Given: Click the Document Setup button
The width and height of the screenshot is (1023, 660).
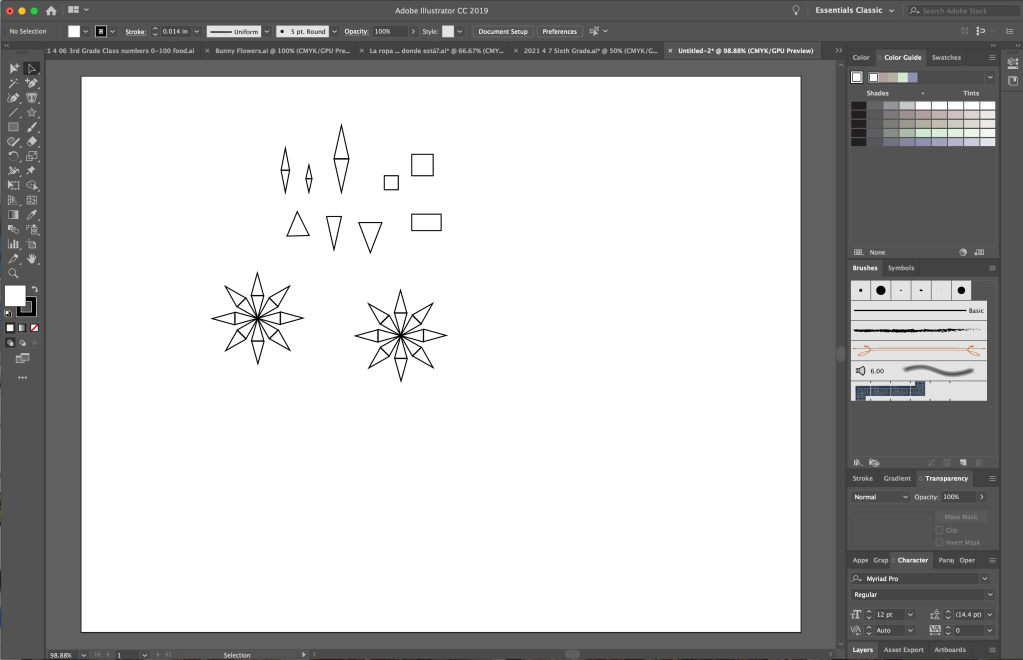Looking at the screenshot, I should pyautogui.click(x=502, y=32).
